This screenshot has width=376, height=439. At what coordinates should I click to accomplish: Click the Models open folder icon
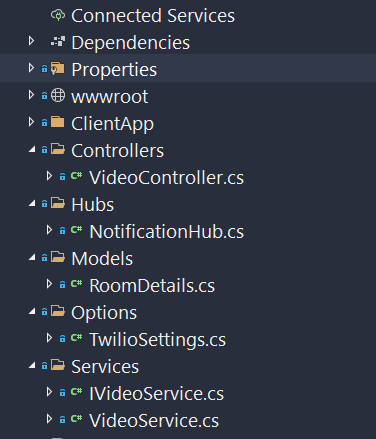pyautogui.click(x=58, y=257)
